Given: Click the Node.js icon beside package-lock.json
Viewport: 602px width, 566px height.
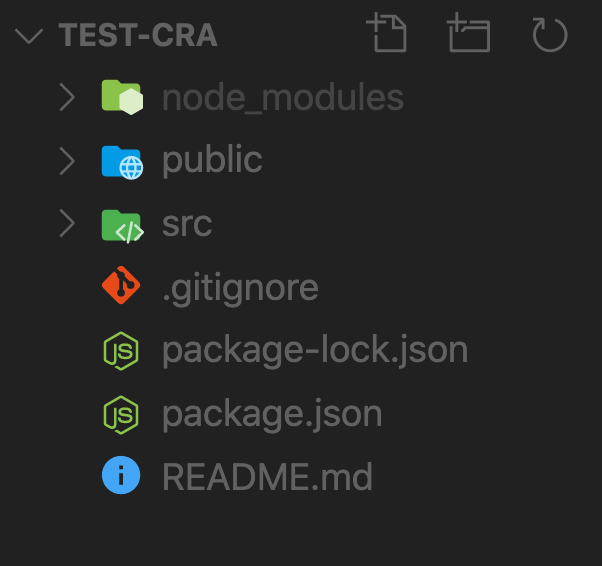Looking at the screenshot, I should pos(121,351).
